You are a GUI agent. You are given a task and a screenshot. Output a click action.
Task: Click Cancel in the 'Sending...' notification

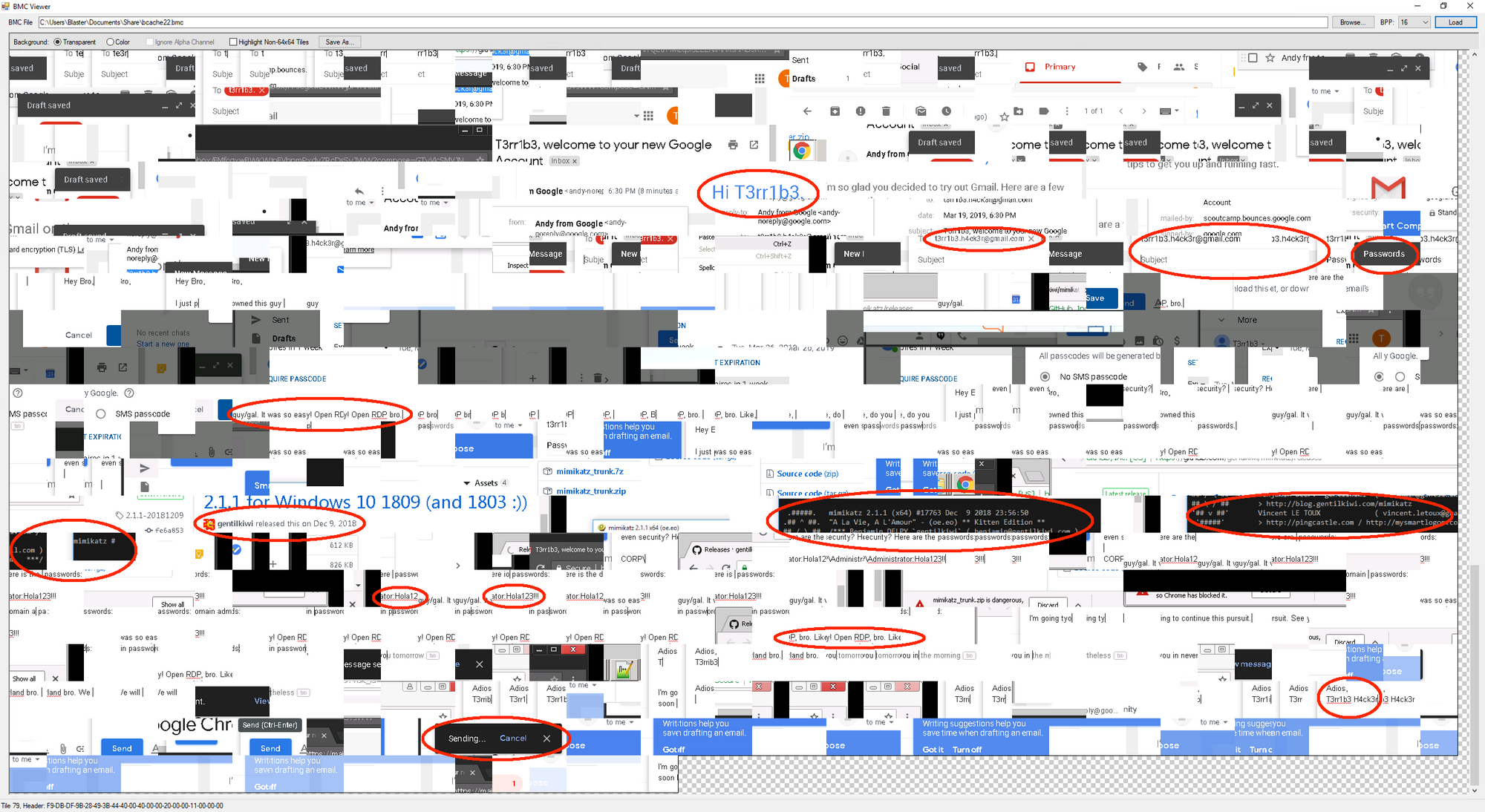[x=512, y=739]
